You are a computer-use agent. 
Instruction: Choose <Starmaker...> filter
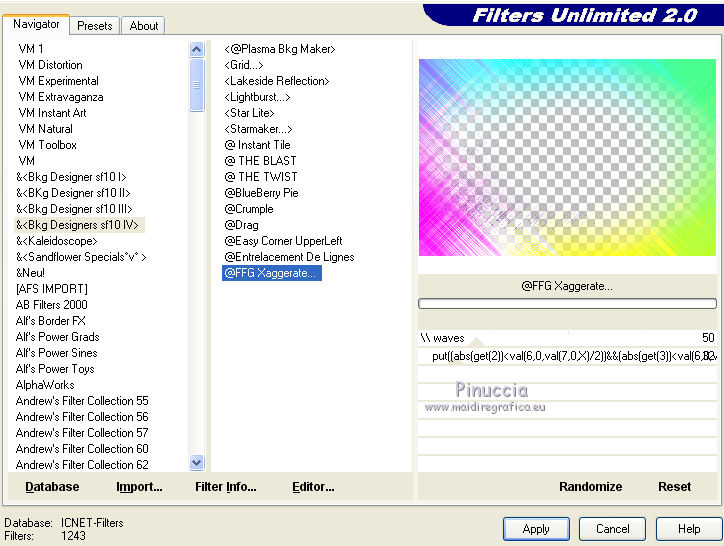click(x=258, y=129)
